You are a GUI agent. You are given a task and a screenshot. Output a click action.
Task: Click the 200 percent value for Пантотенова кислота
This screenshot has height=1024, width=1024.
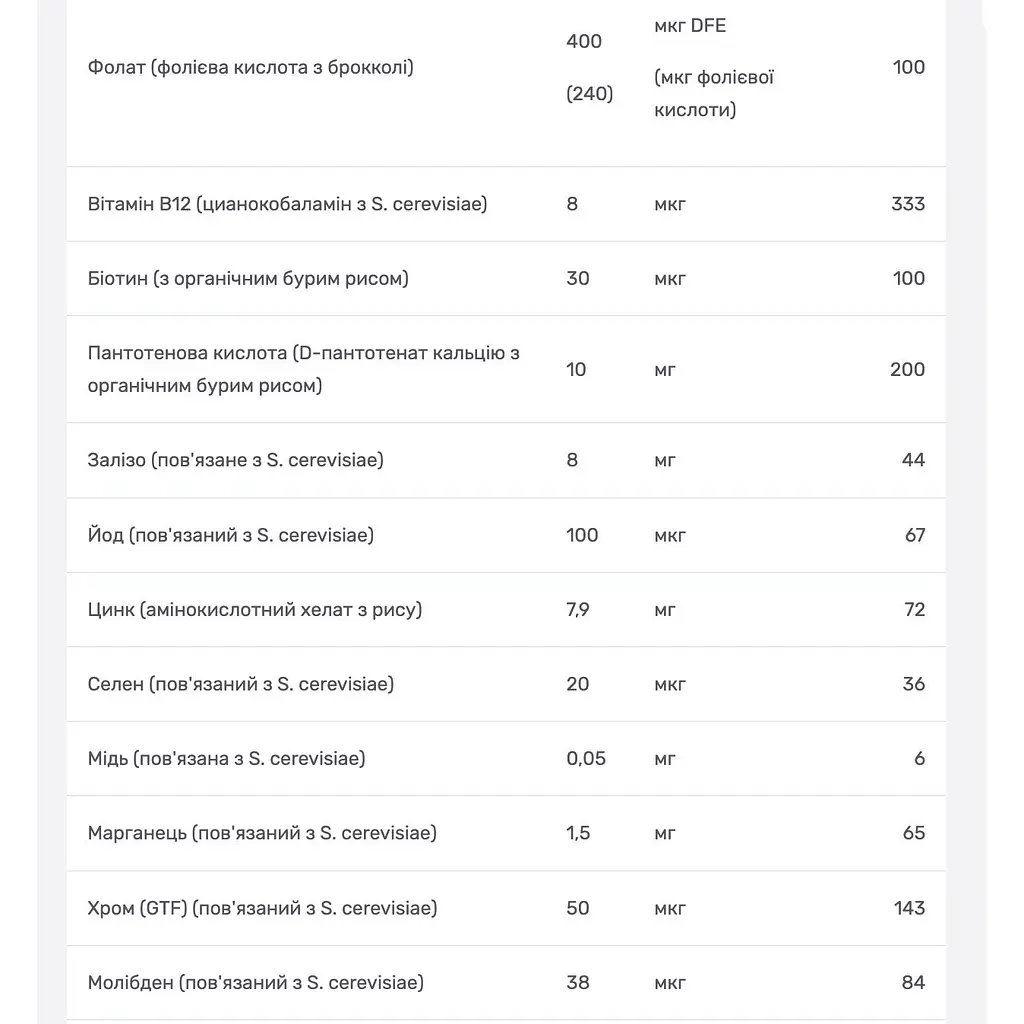tap(908, 369)
